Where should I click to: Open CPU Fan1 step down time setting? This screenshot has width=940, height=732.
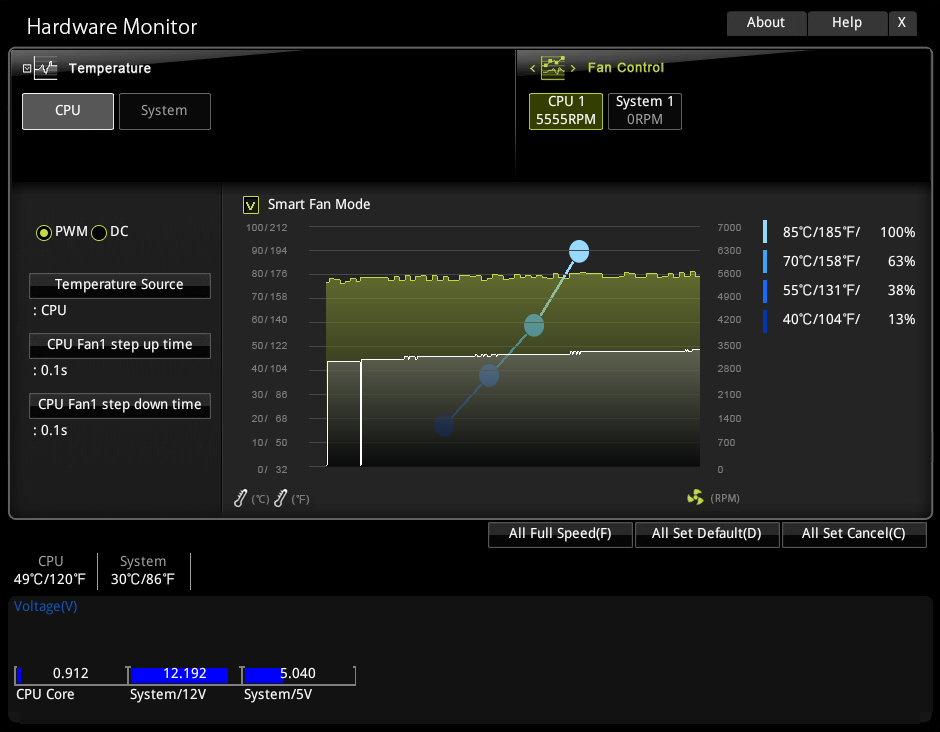(120, 405)
